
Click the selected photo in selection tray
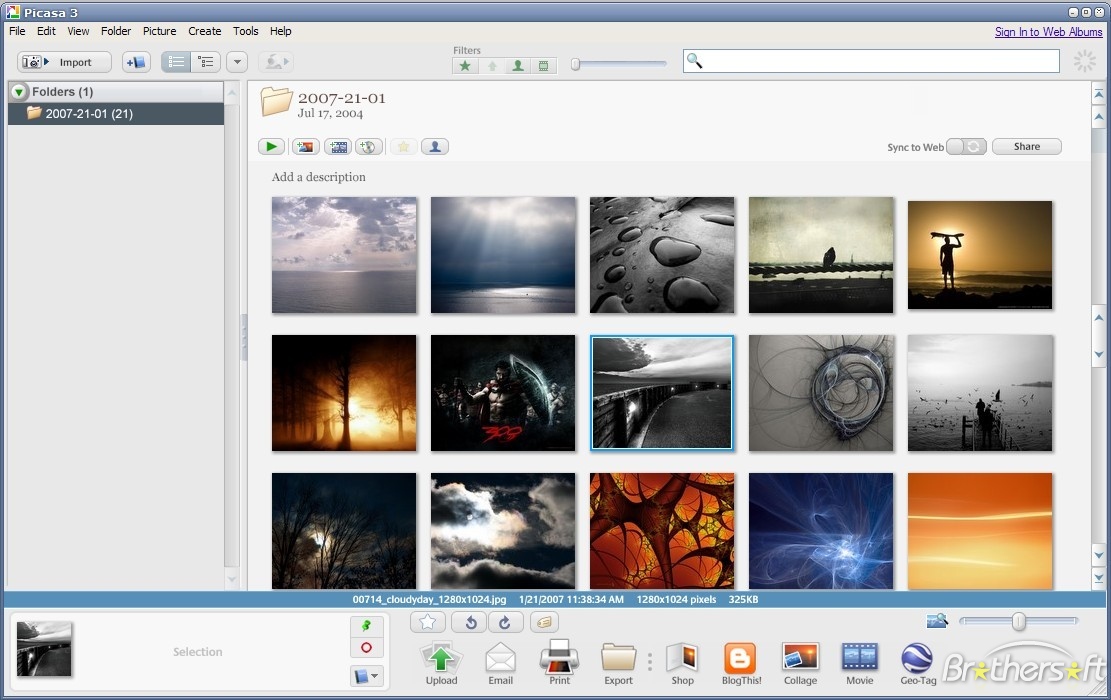tap(44, 649)
